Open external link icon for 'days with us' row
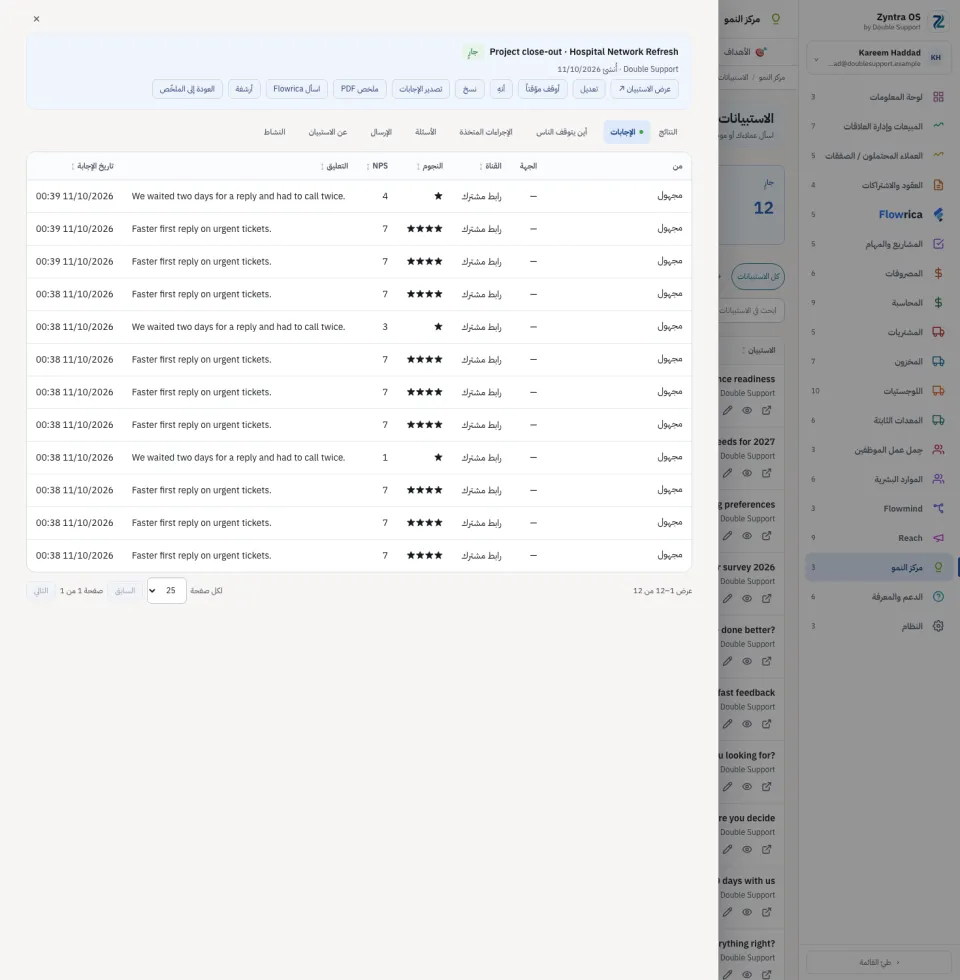Screen dimensions: 960x980 [766, 912]
